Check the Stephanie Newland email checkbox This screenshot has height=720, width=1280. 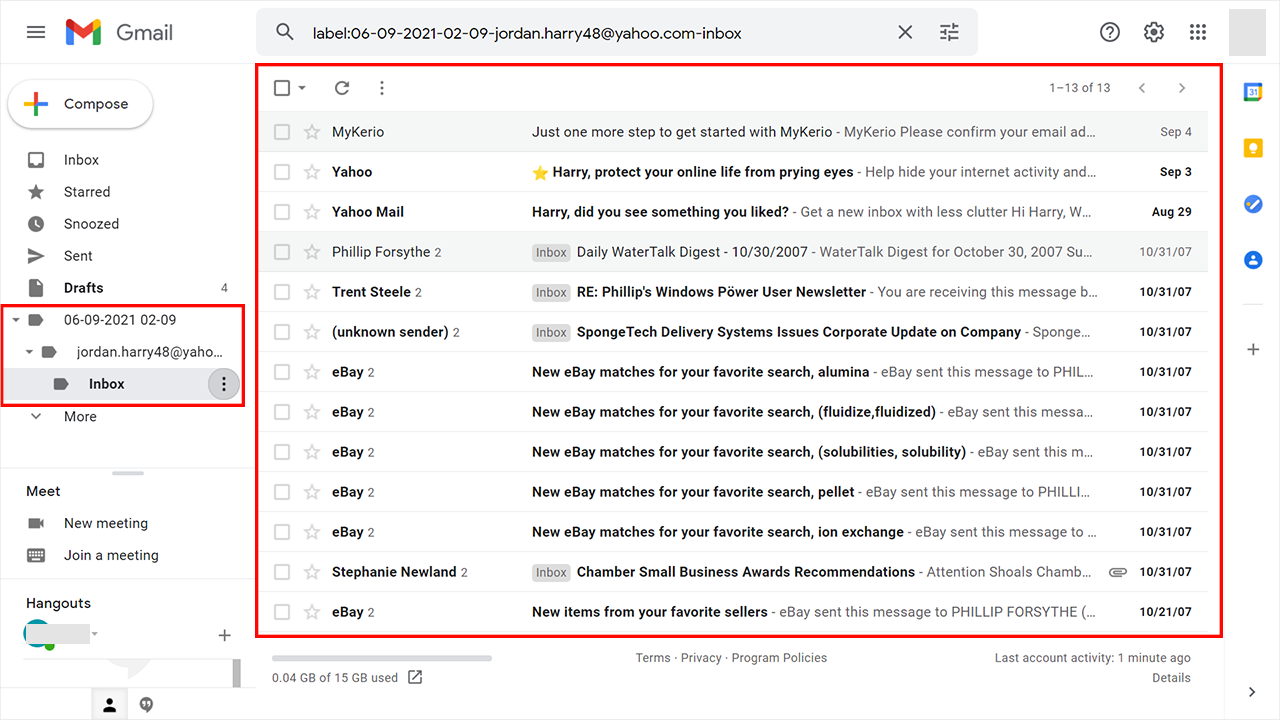tap(282, 572)
